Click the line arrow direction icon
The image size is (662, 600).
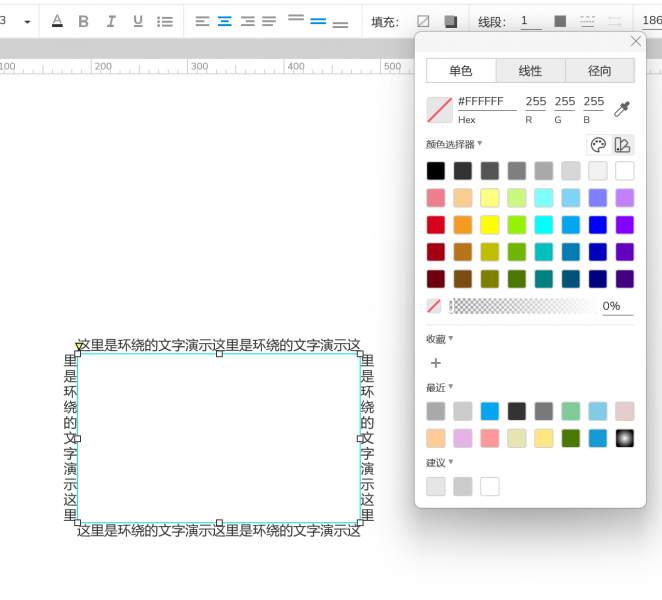pyautogui.click(x=614, y=21)
